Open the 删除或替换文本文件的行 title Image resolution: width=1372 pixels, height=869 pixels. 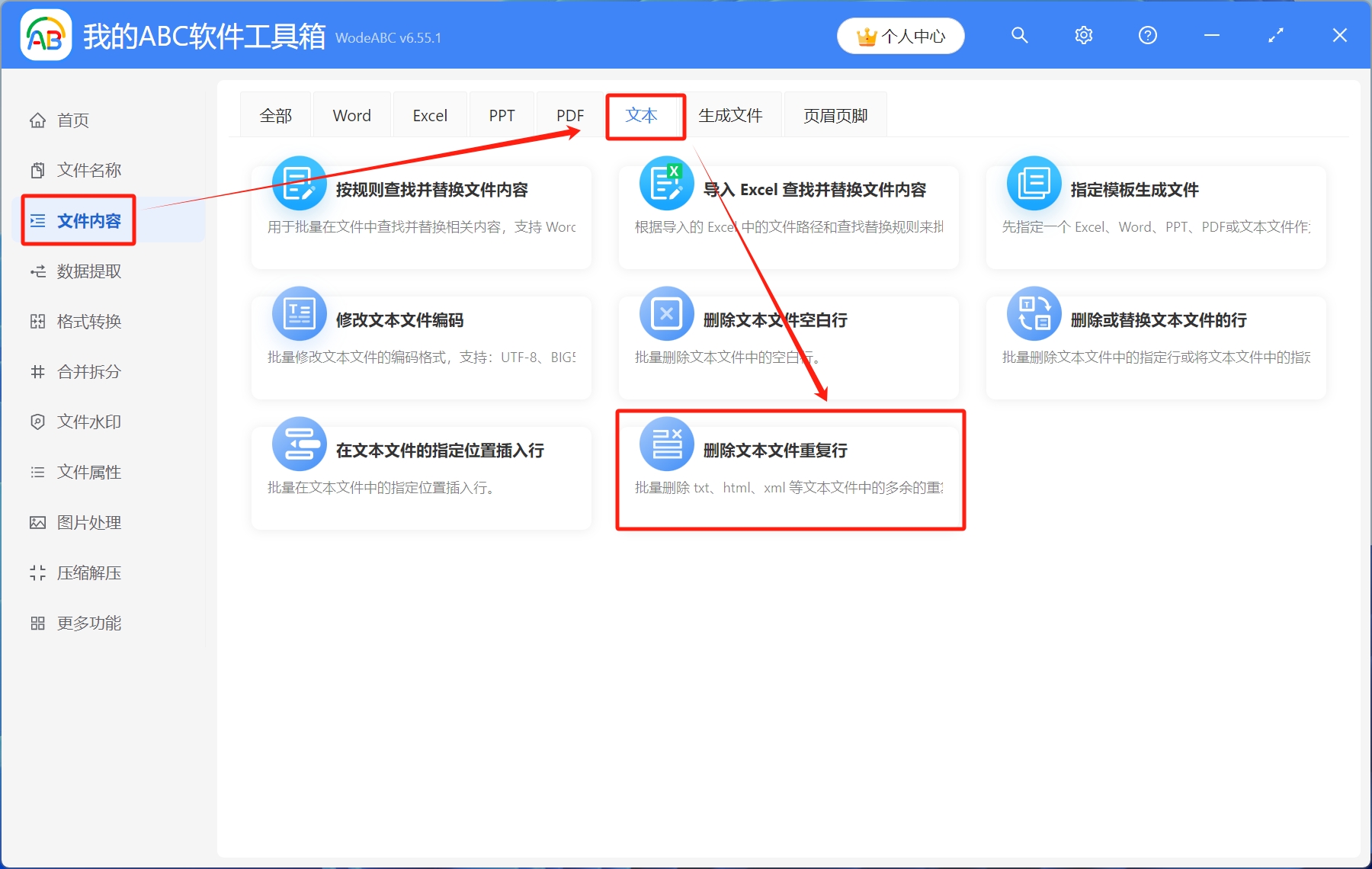coord(1159,320)
